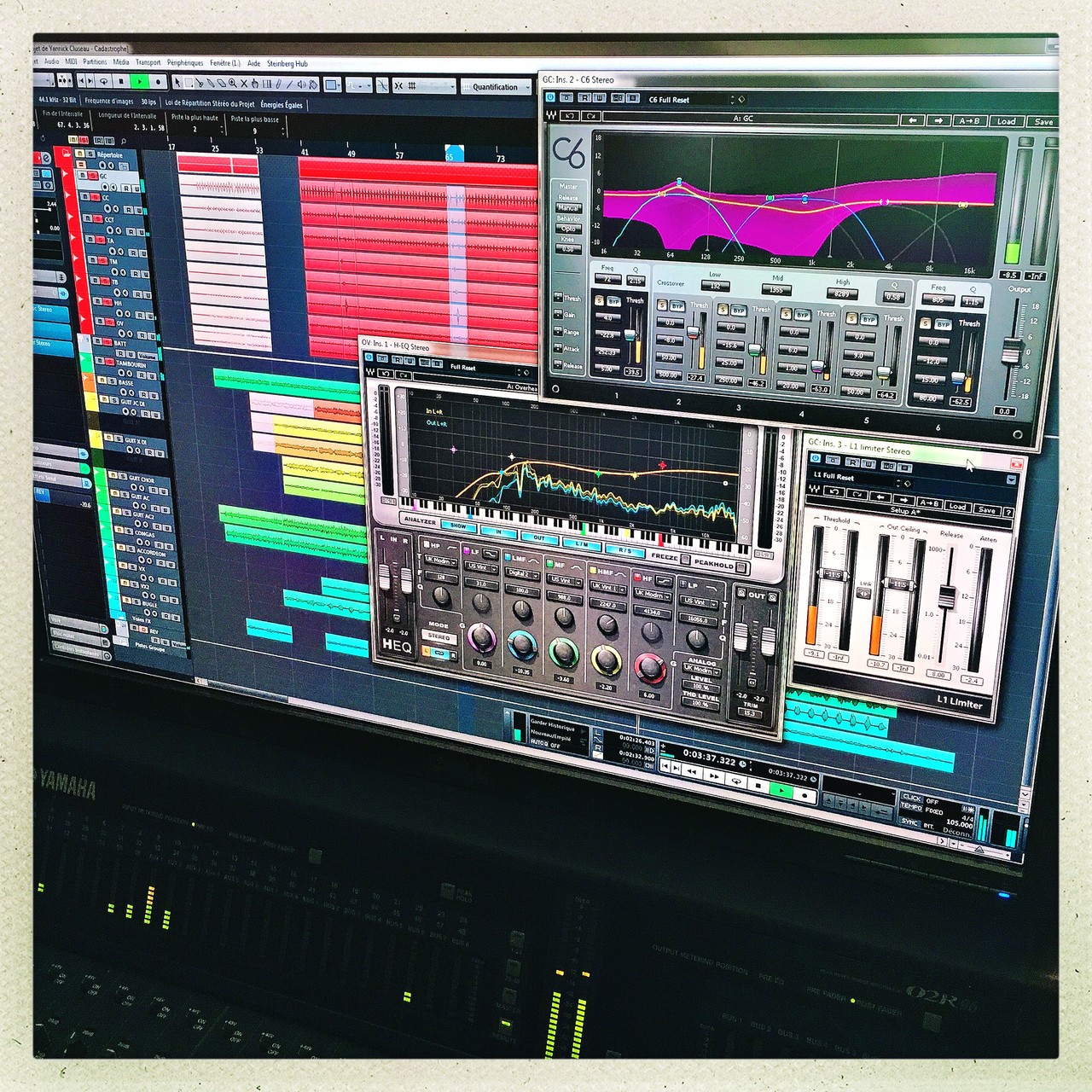The height and width of the screenshot is (1092, 1092).
Task: Toggle the C6 plugin power button
Action: (550, 98)
